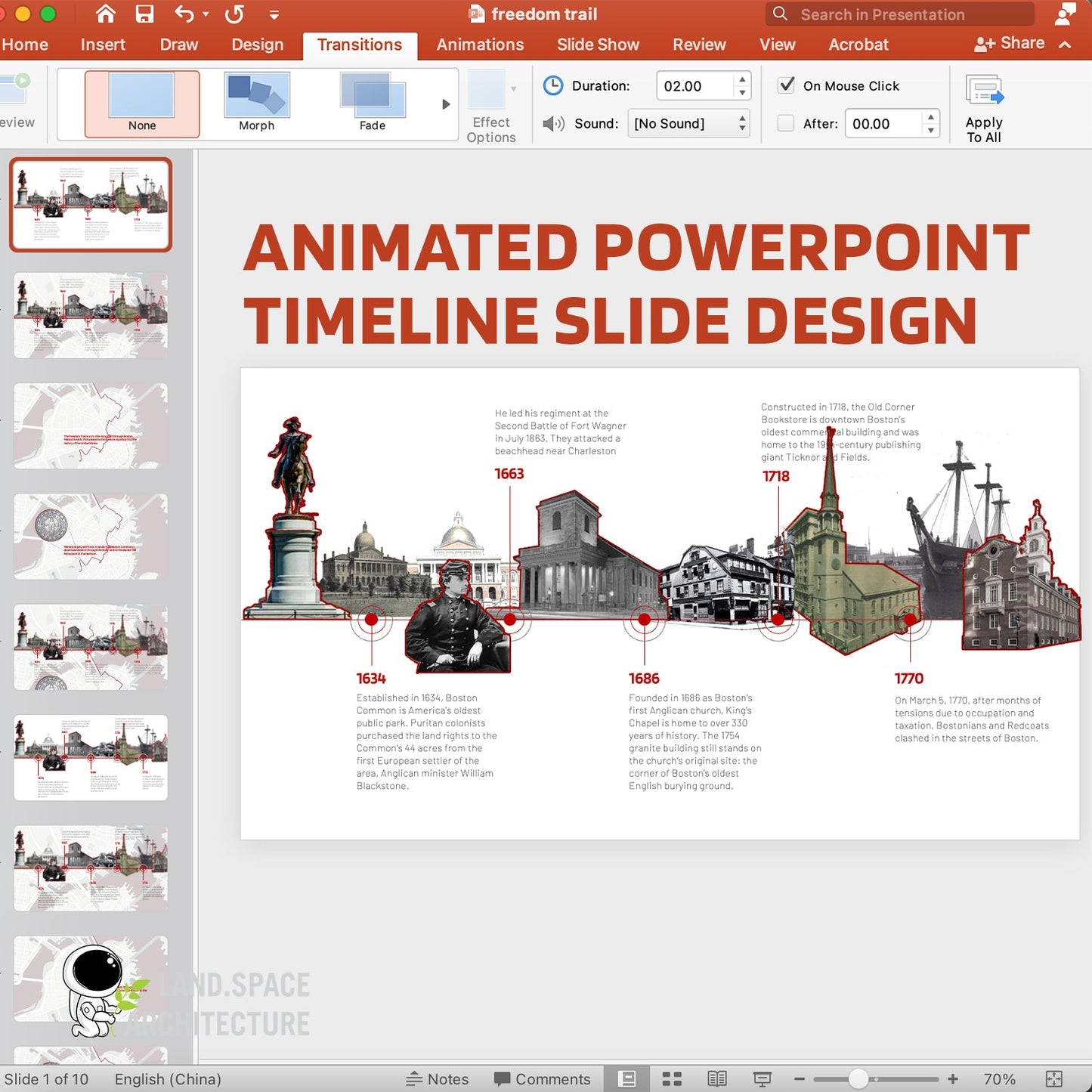Screen dimensions: 1092x1092
Task: Click the Save icon
Action: [144, 14]
